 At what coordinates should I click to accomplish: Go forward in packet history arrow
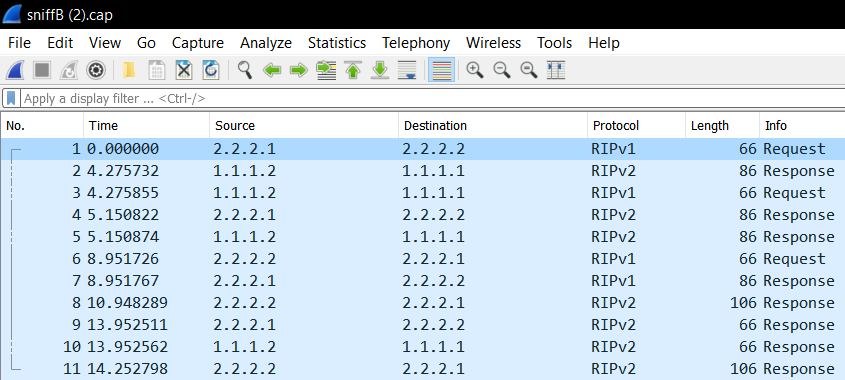click(x=299, y=70)
